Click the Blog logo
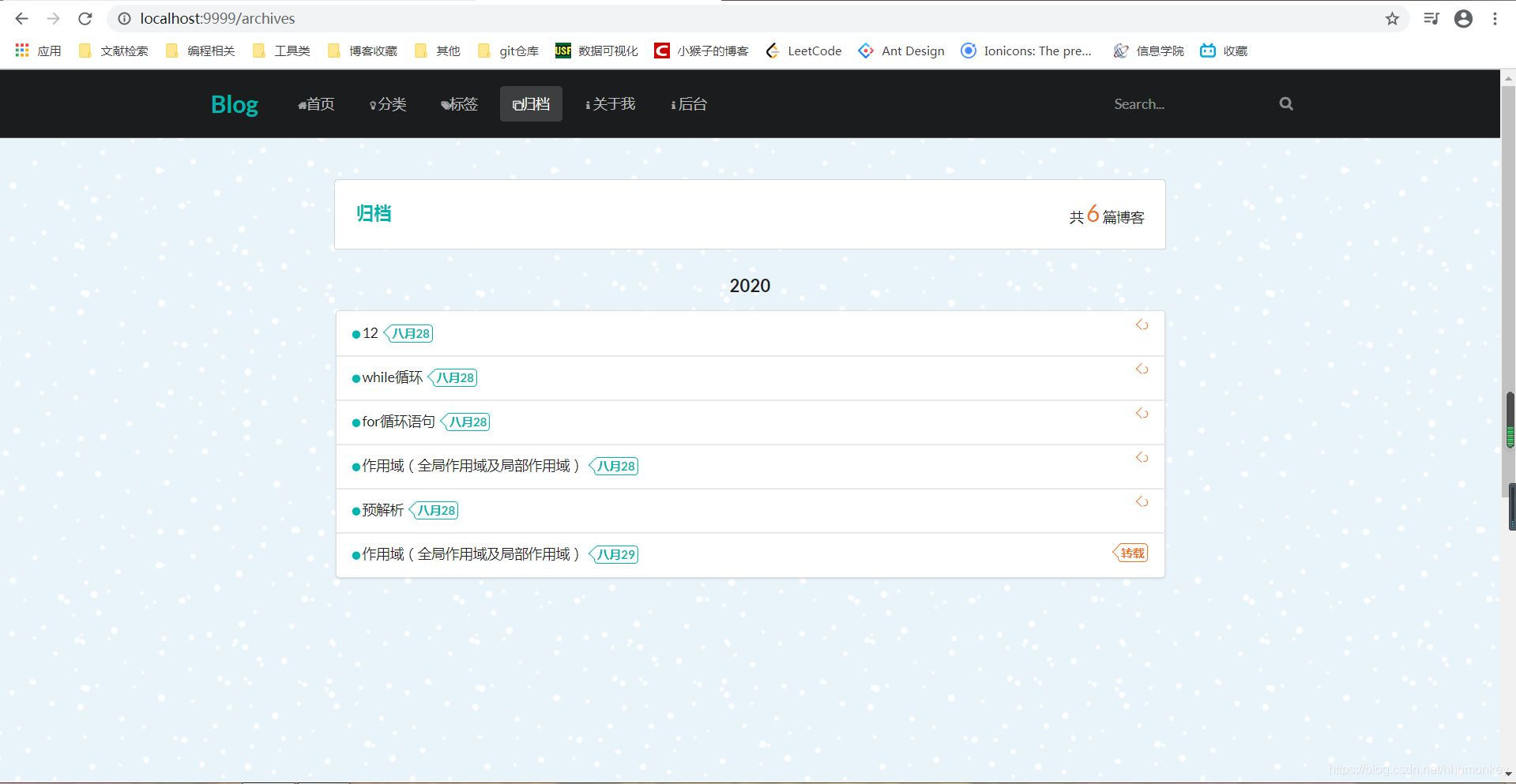The height and width of the screenshot is (784, 1516). [234, 104]
